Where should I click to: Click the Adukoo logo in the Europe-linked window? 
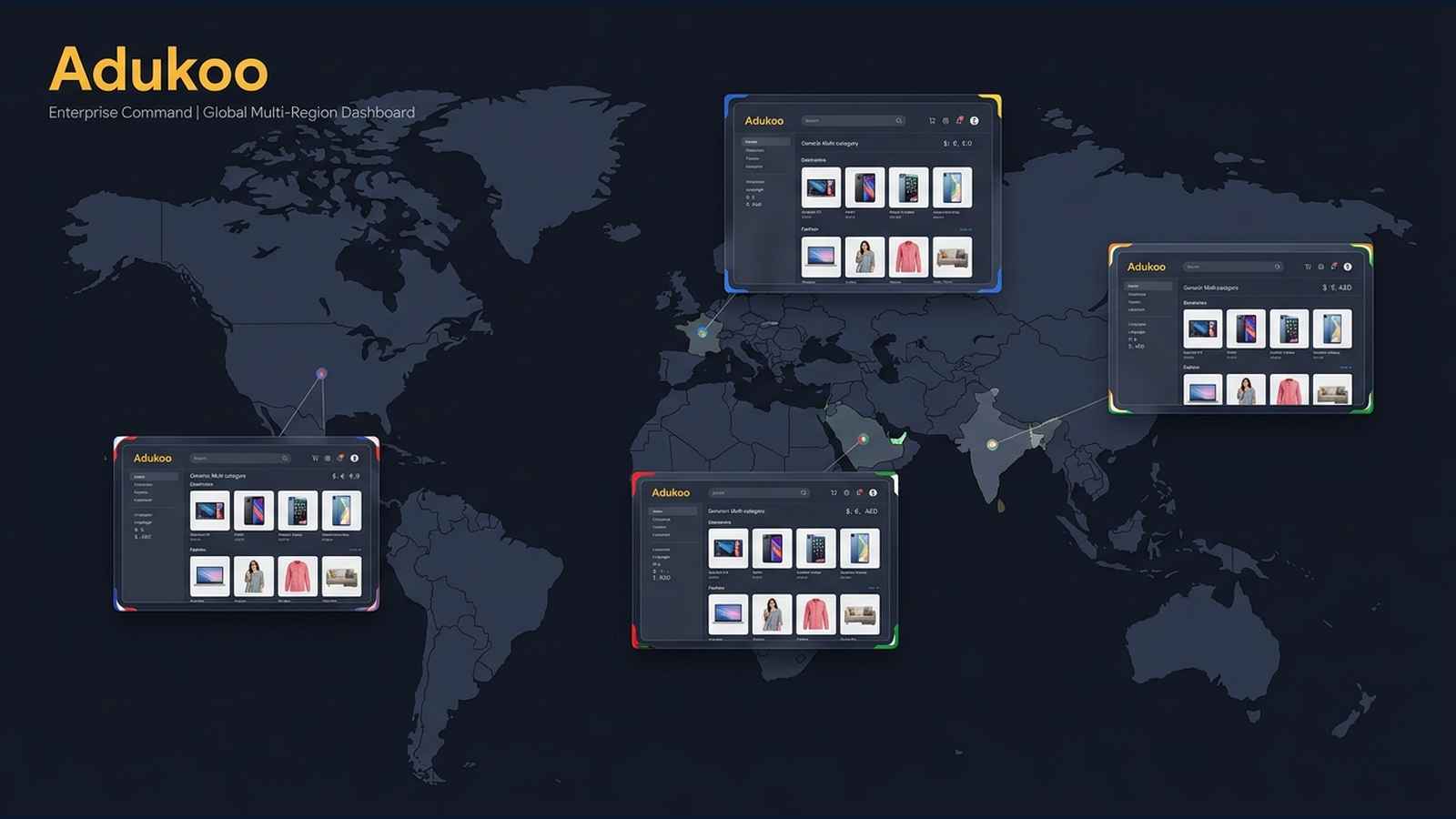(x=763, y=120)
